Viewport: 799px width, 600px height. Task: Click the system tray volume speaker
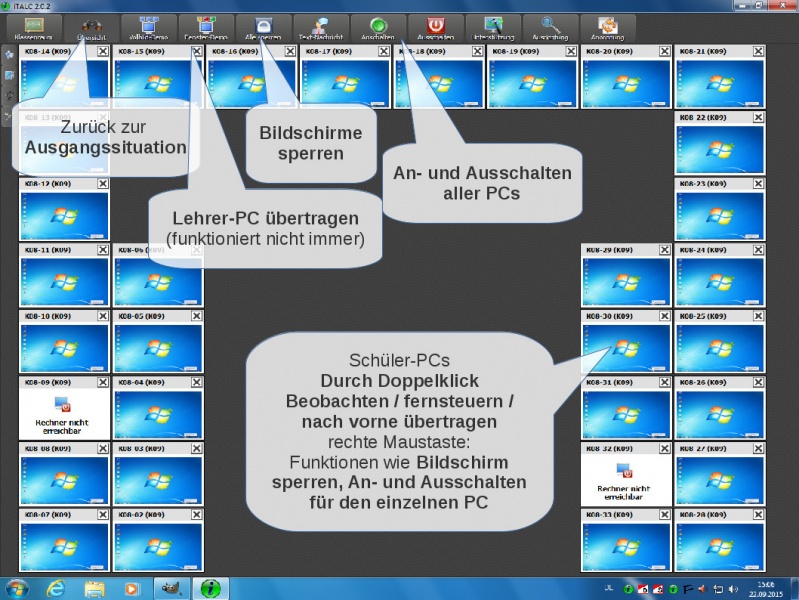point(733,589)
